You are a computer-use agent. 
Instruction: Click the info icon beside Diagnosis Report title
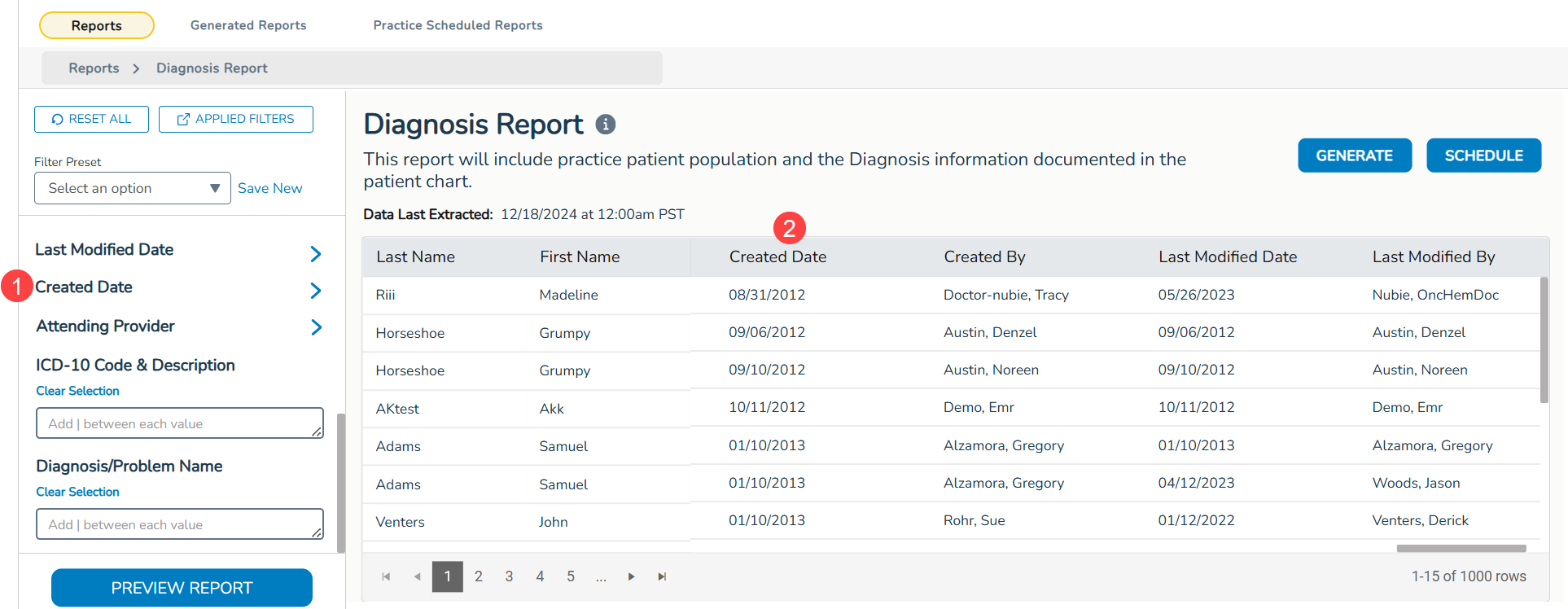pos(605,125)
